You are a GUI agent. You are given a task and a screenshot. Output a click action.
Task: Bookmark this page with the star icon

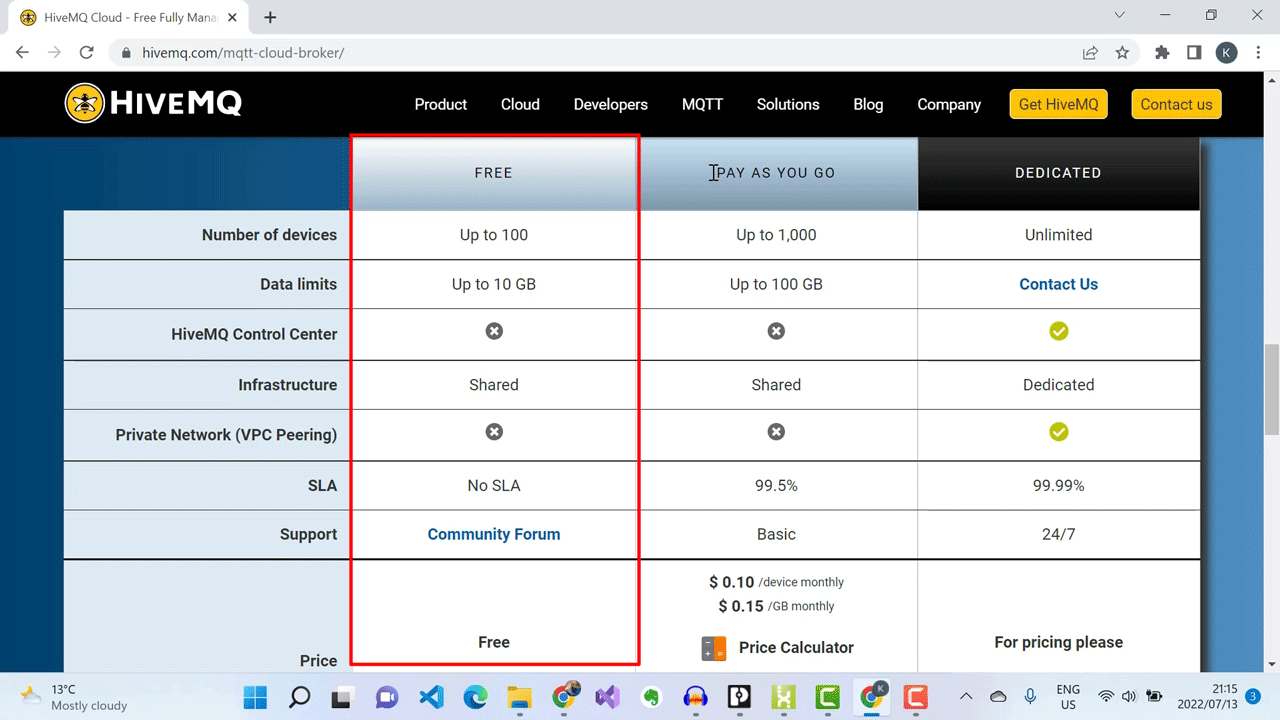pyautogui.click(x=1122, y=53)
